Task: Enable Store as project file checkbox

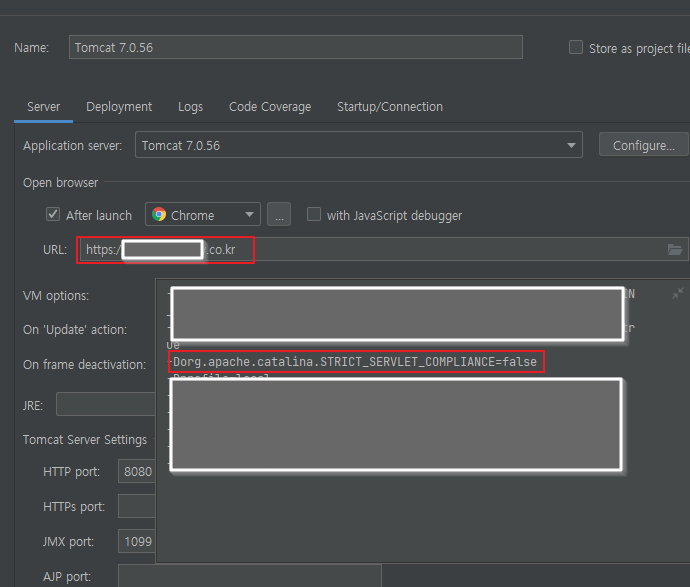Action: tap(576, 47)
